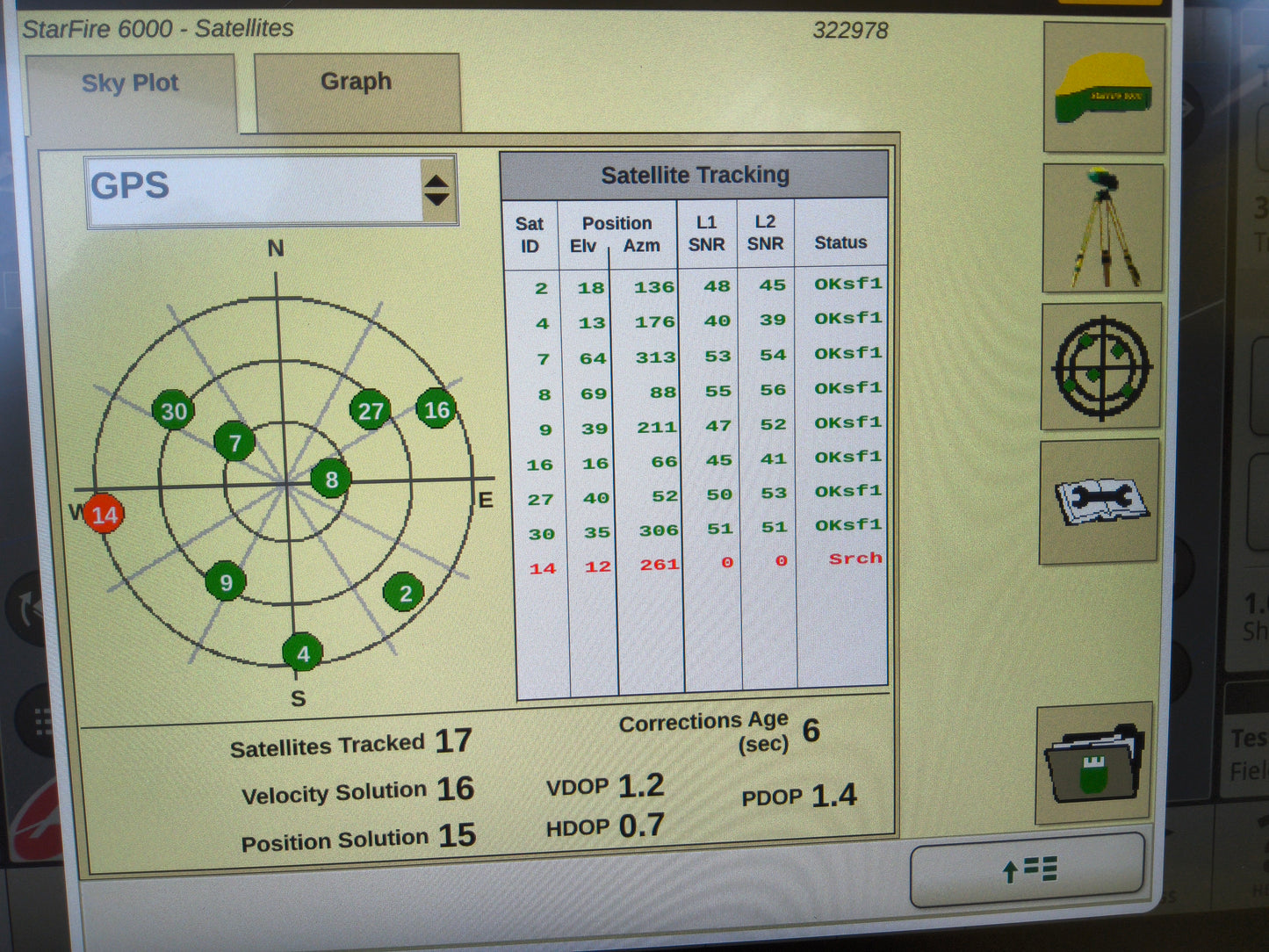Select satellite 4 near the S marker
Image resolution: width=1269 pixels, height=952 pixels.
click(x=301, y=652)
